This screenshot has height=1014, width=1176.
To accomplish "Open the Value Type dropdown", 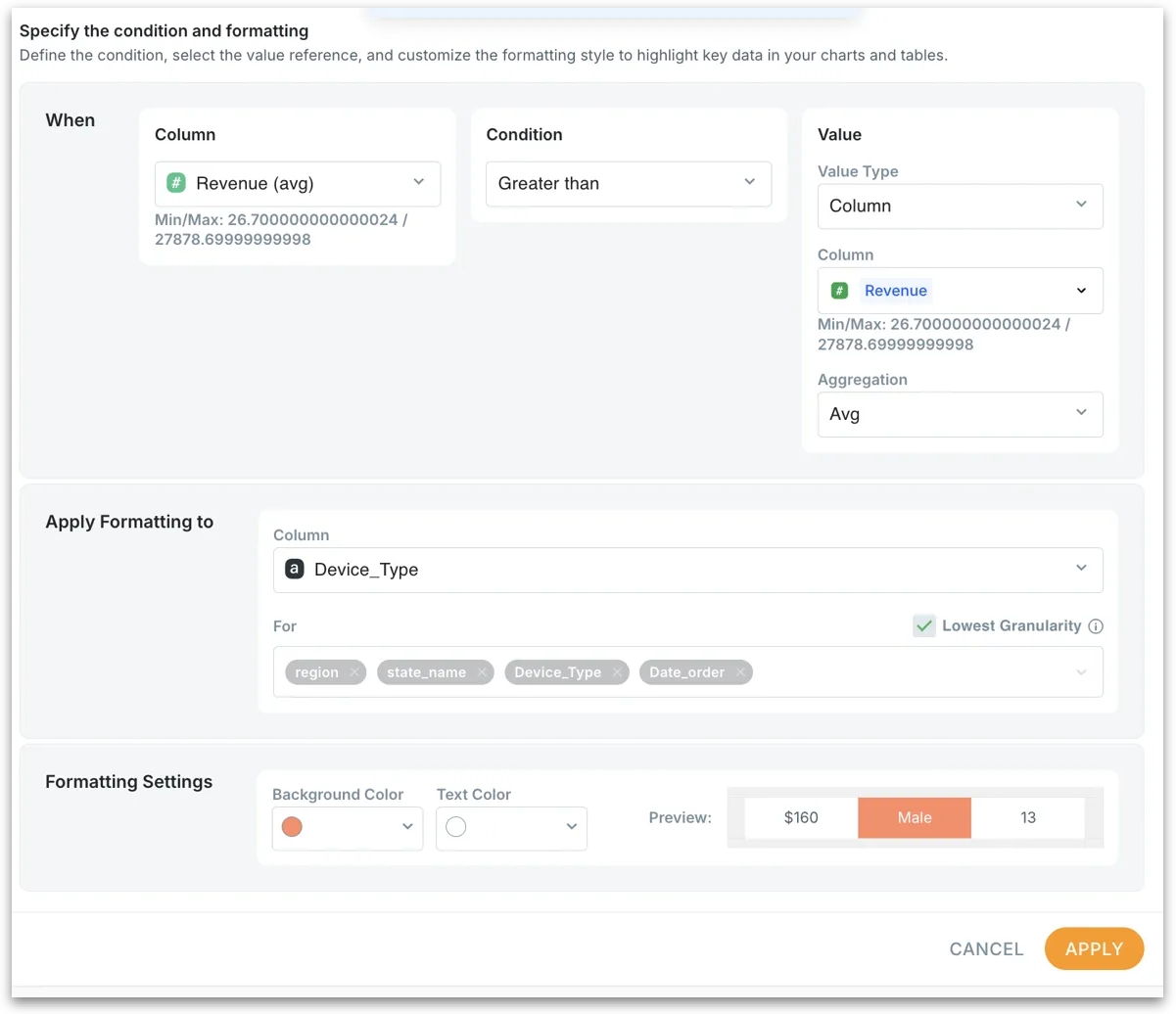I will [960, 206].
